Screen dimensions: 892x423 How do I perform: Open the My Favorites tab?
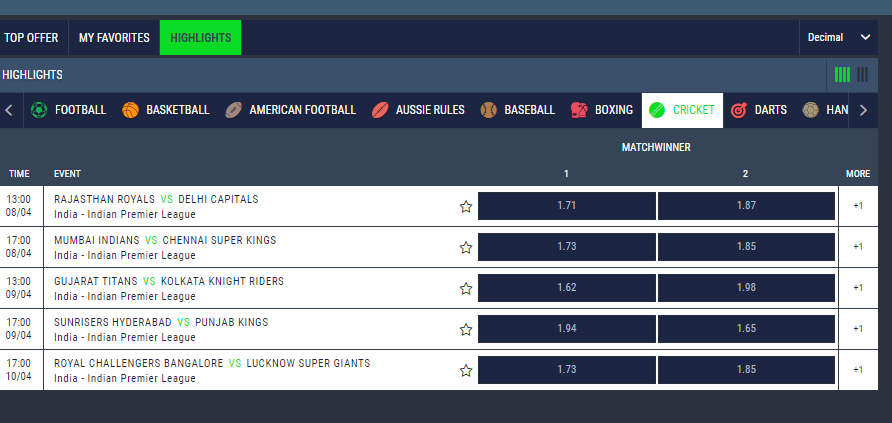pyautogui.click(x=114, y=38)
